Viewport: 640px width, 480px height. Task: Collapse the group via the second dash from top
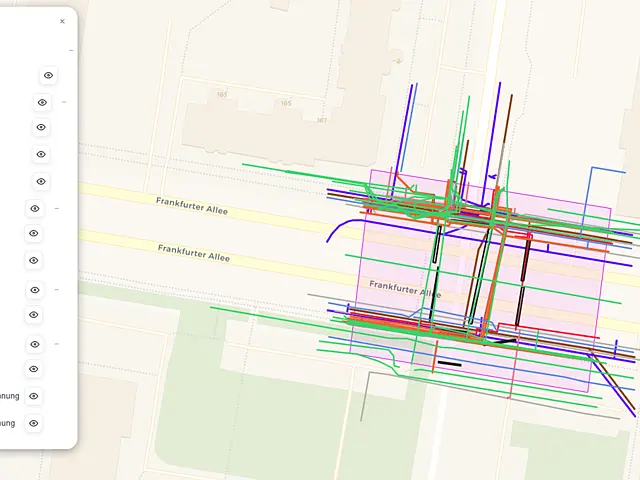pos(64,102)
